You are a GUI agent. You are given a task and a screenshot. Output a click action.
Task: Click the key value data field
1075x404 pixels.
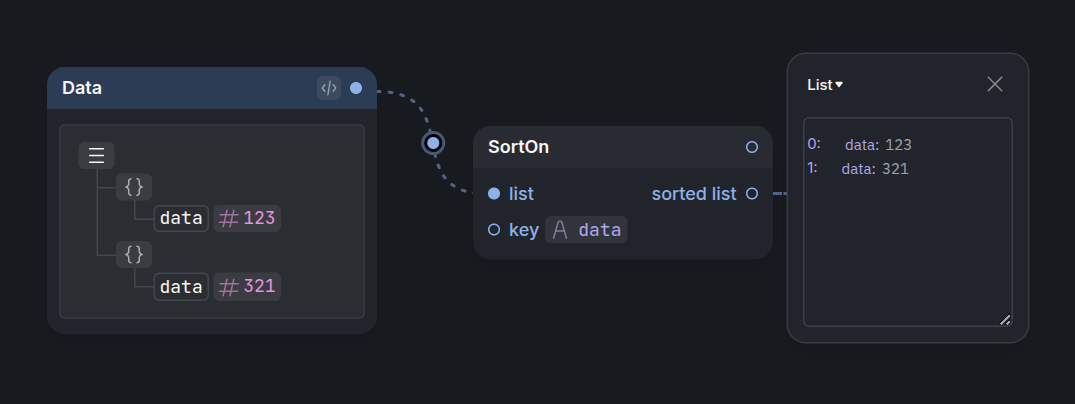tap(586, 230)
